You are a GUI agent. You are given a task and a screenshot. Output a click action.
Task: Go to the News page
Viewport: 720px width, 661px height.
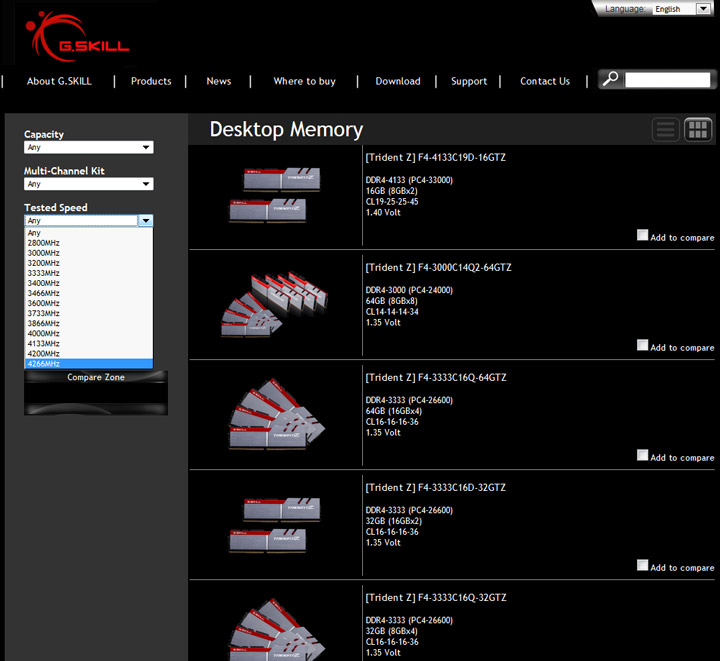point(219,81)
